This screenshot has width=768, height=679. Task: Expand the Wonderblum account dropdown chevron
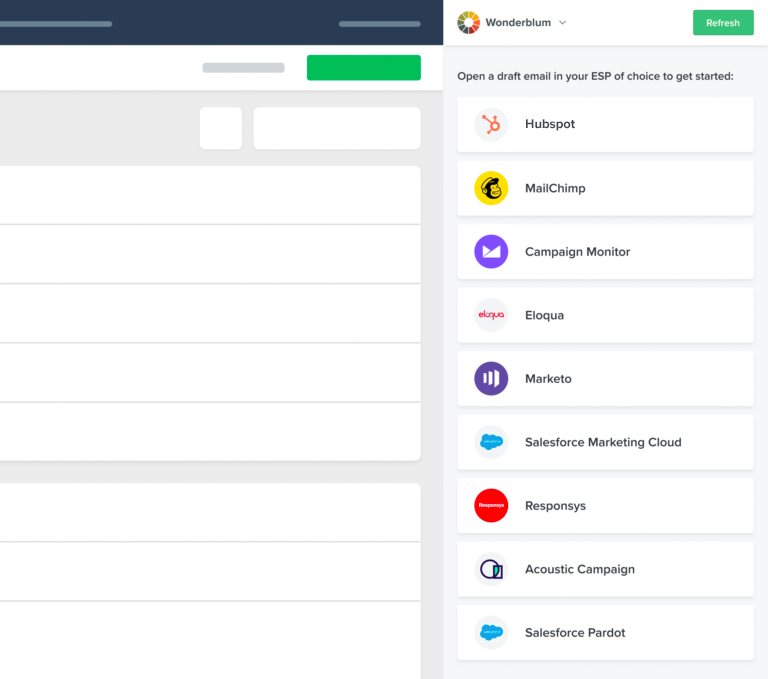563,23
